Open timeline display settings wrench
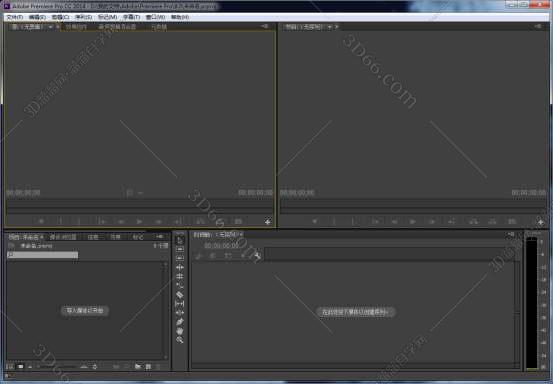 point(257,256)
